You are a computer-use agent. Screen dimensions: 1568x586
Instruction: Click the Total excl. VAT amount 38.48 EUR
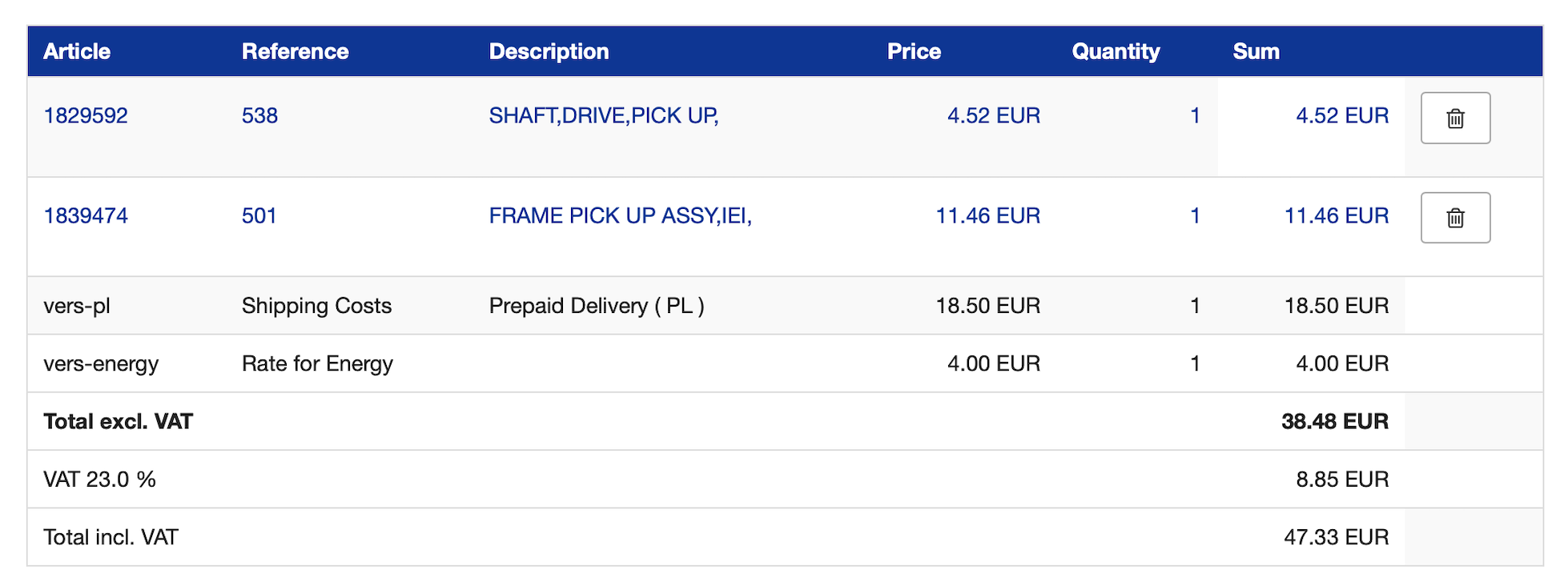point(1335,421)
